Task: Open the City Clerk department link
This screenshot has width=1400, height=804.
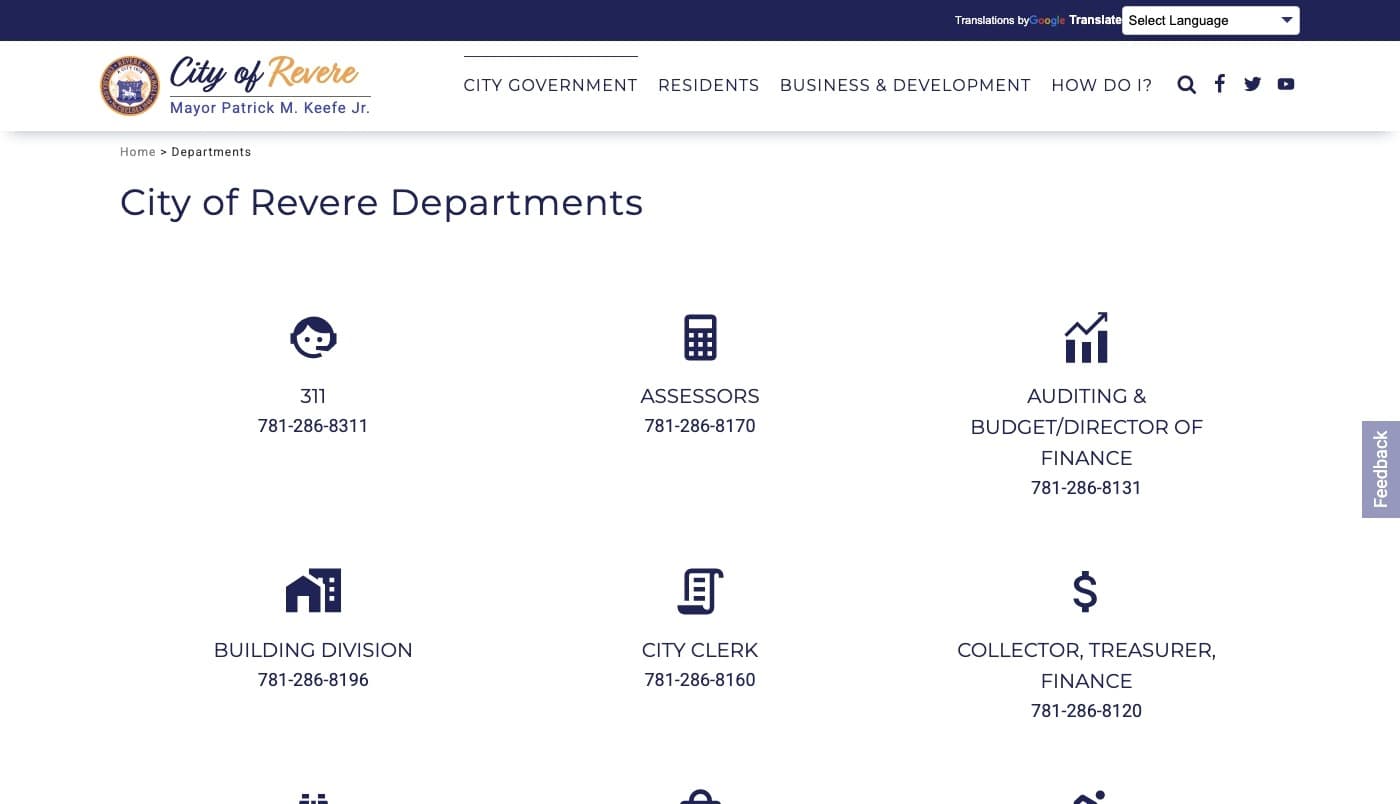Action: click(x=700, y=650)
